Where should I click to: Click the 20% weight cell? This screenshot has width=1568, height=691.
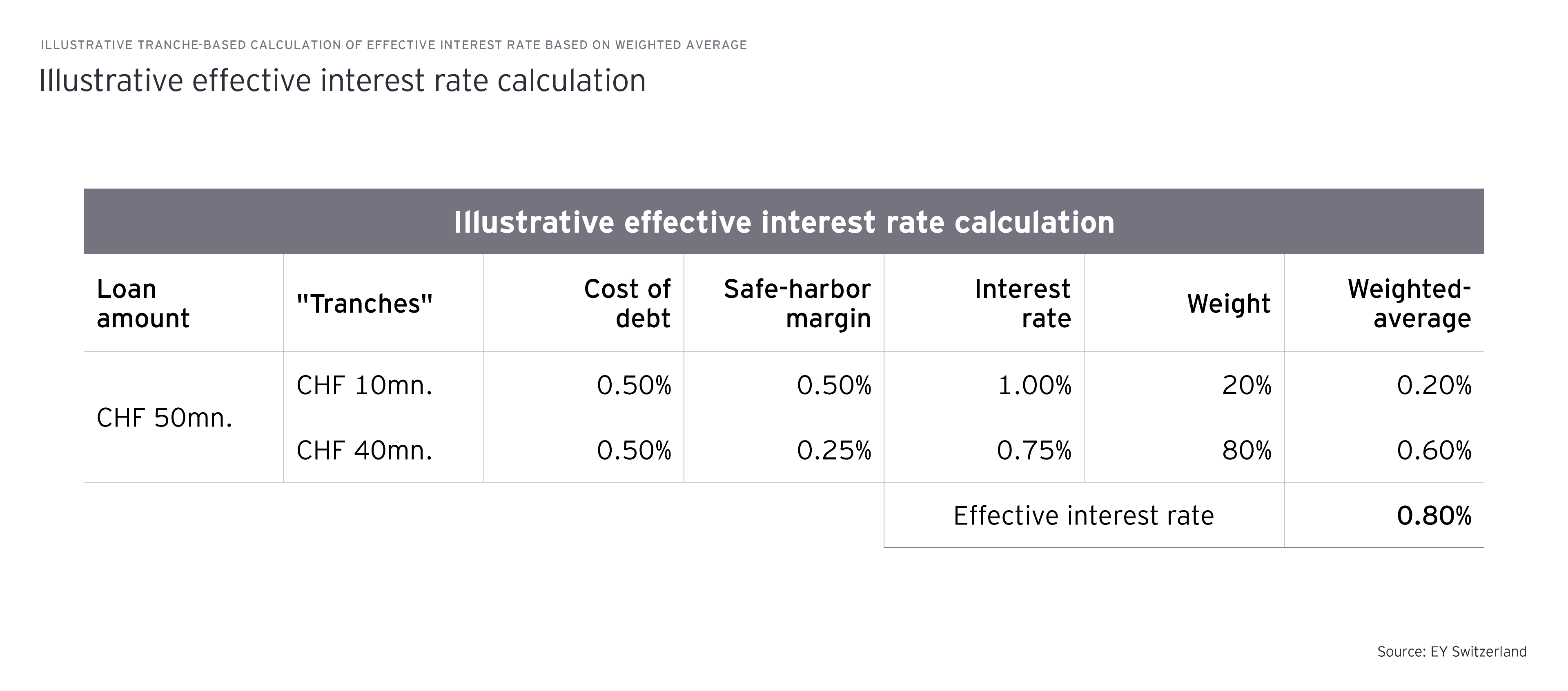pos(1247,385)
